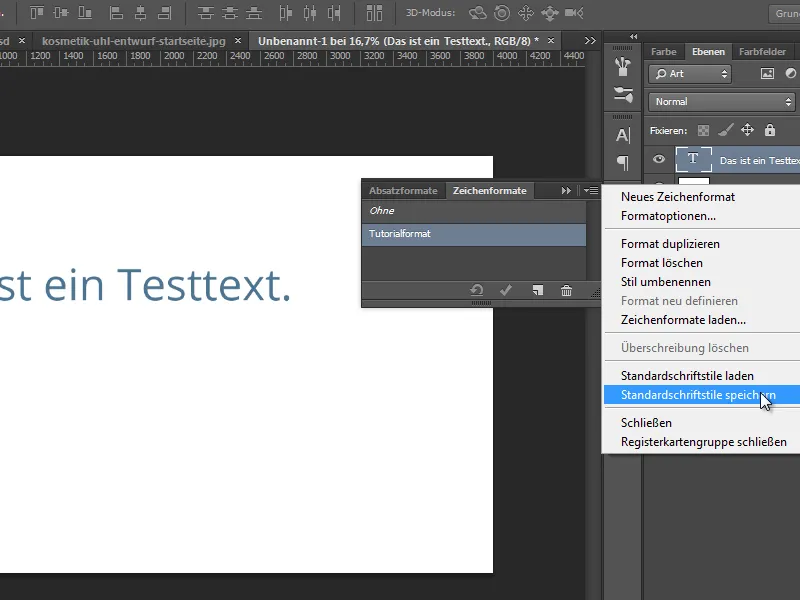
Task: Switch to the Farbe tab
Action: click(x=663, y=52)
